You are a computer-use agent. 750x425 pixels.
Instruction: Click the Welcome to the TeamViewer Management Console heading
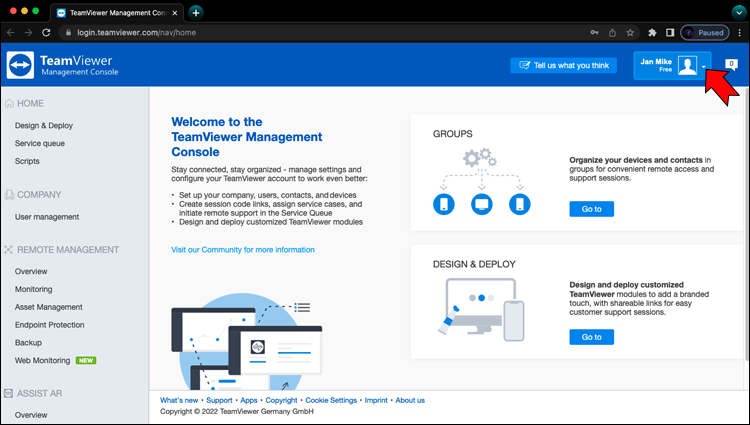click(x=247, y=137)
